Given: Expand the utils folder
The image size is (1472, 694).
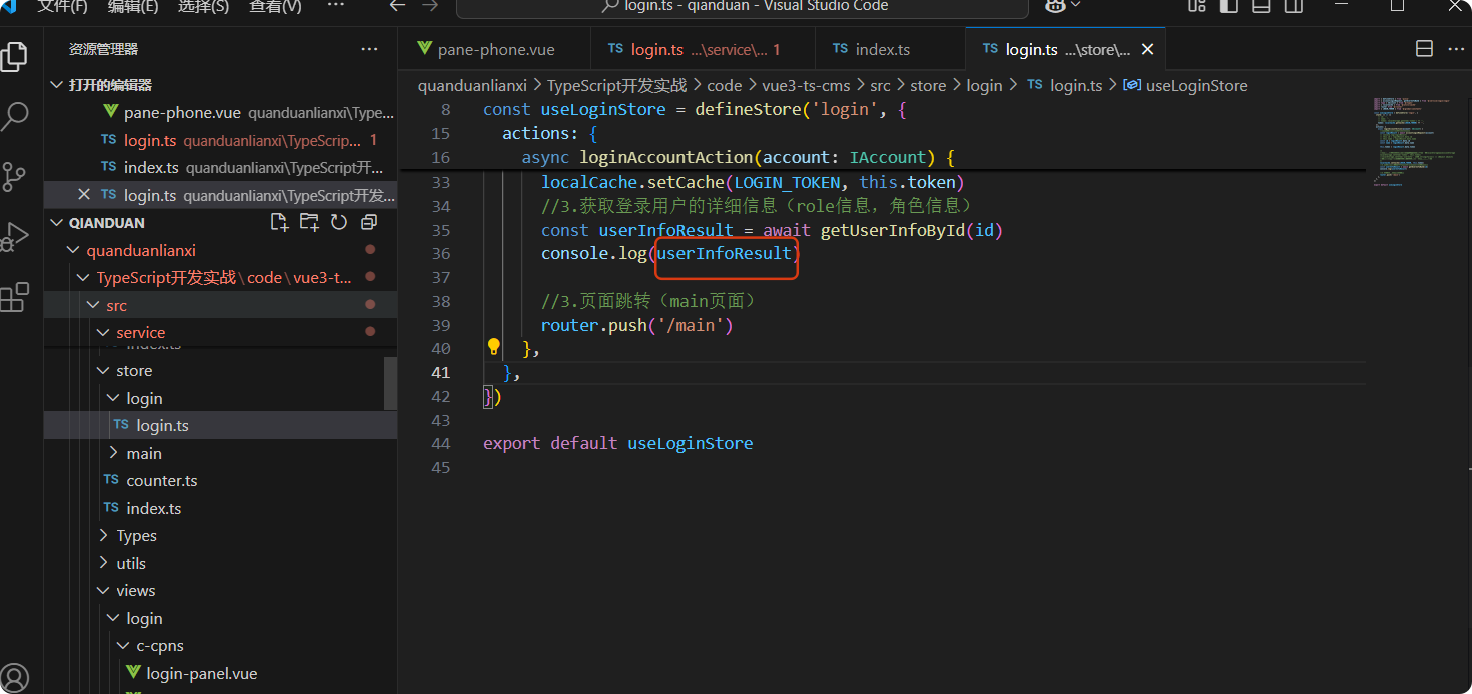Looking at the screenshot, I should pyautogui.click(x=103, y=563).
